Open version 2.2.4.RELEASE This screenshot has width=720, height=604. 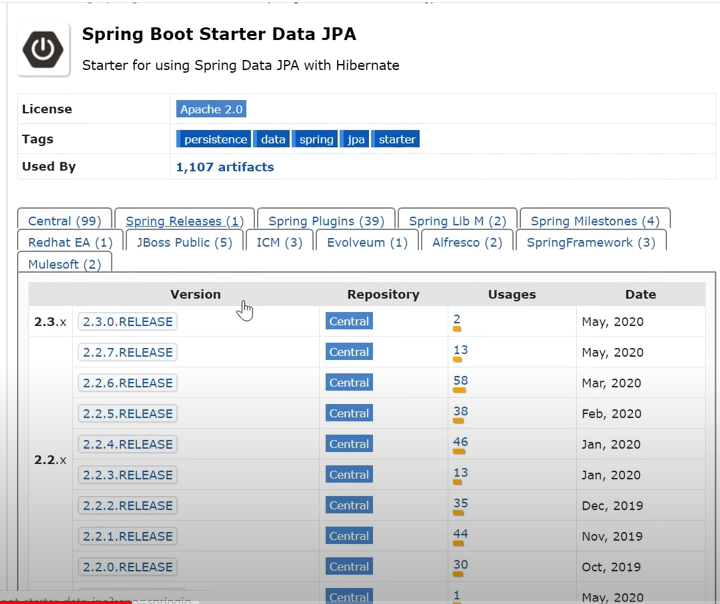coord(128,444)
